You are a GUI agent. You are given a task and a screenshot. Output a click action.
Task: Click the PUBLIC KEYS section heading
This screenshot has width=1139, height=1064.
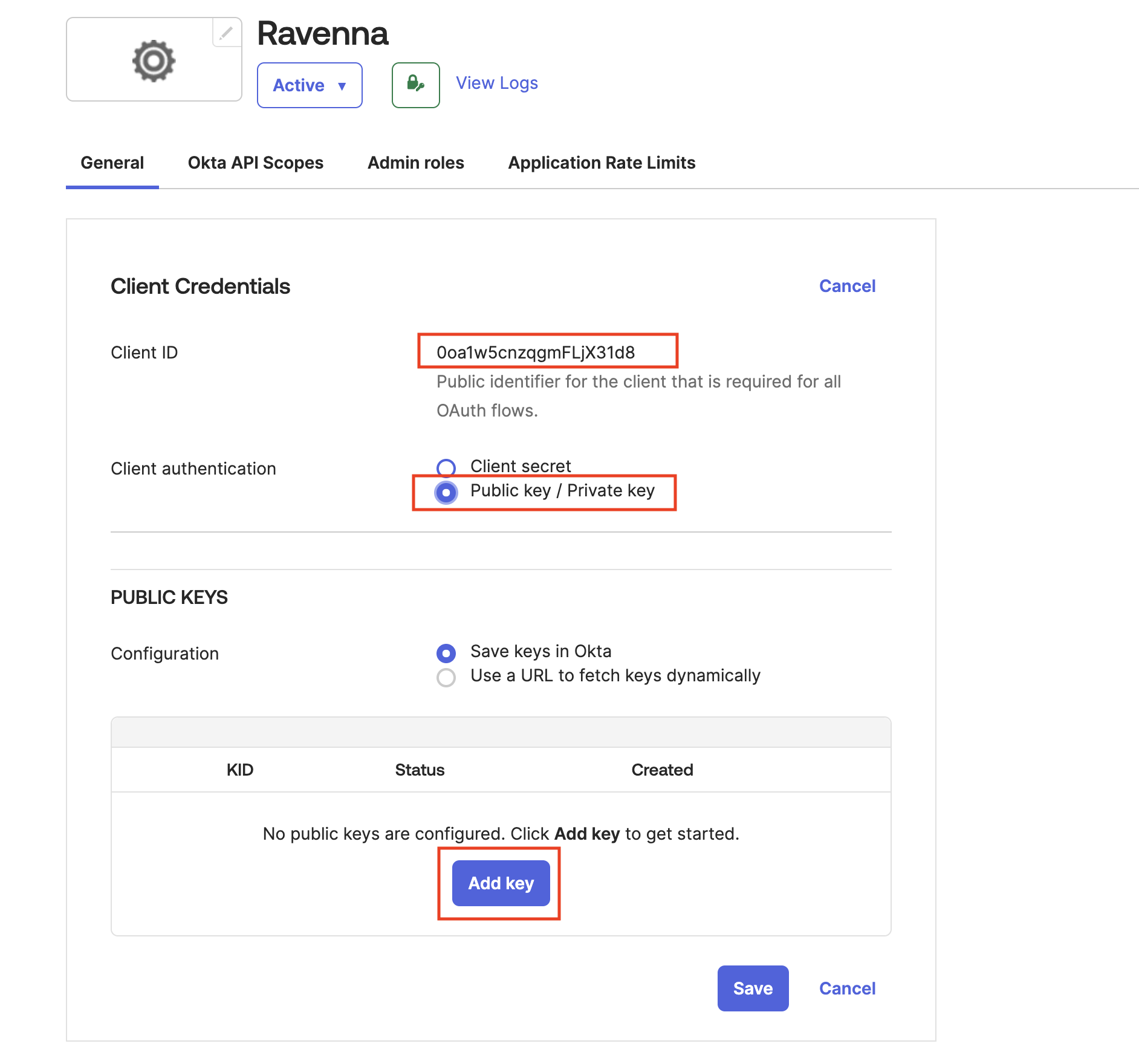[169, 597]
